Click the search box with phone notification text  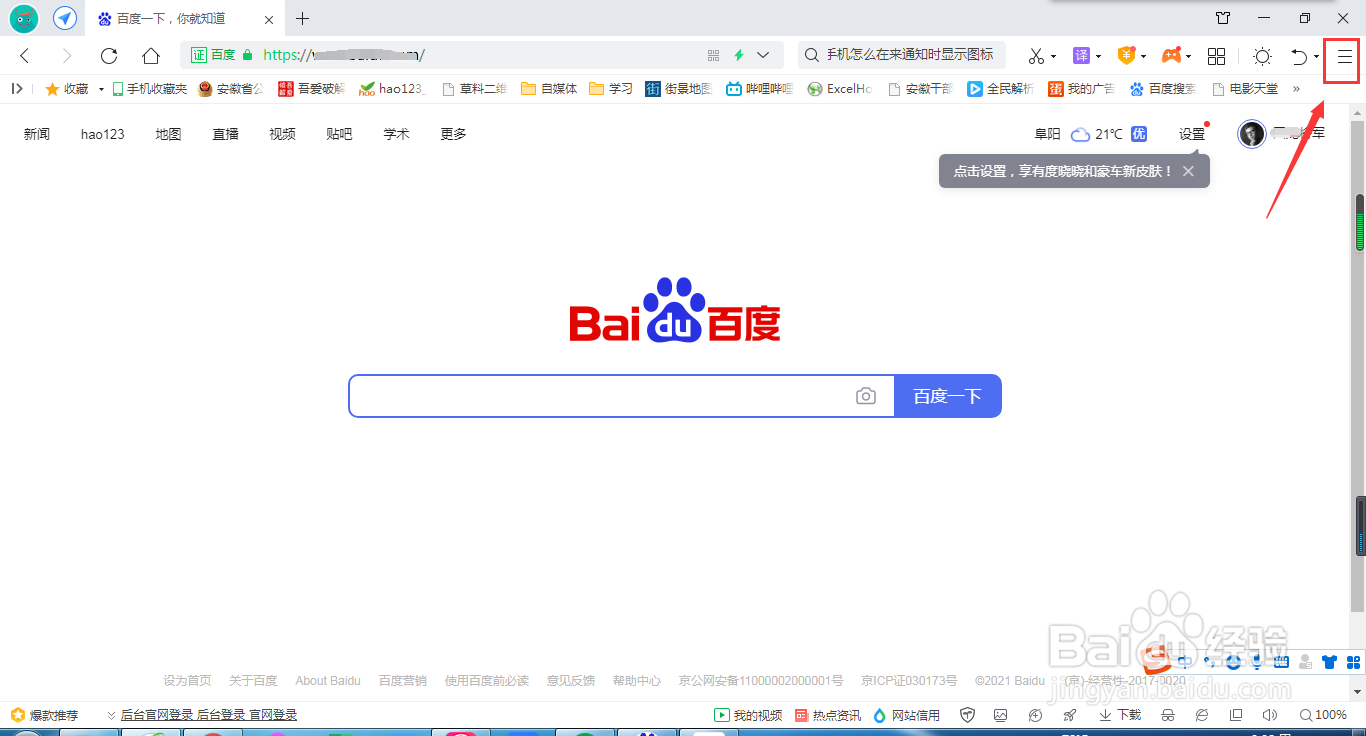tap(902, 55)
